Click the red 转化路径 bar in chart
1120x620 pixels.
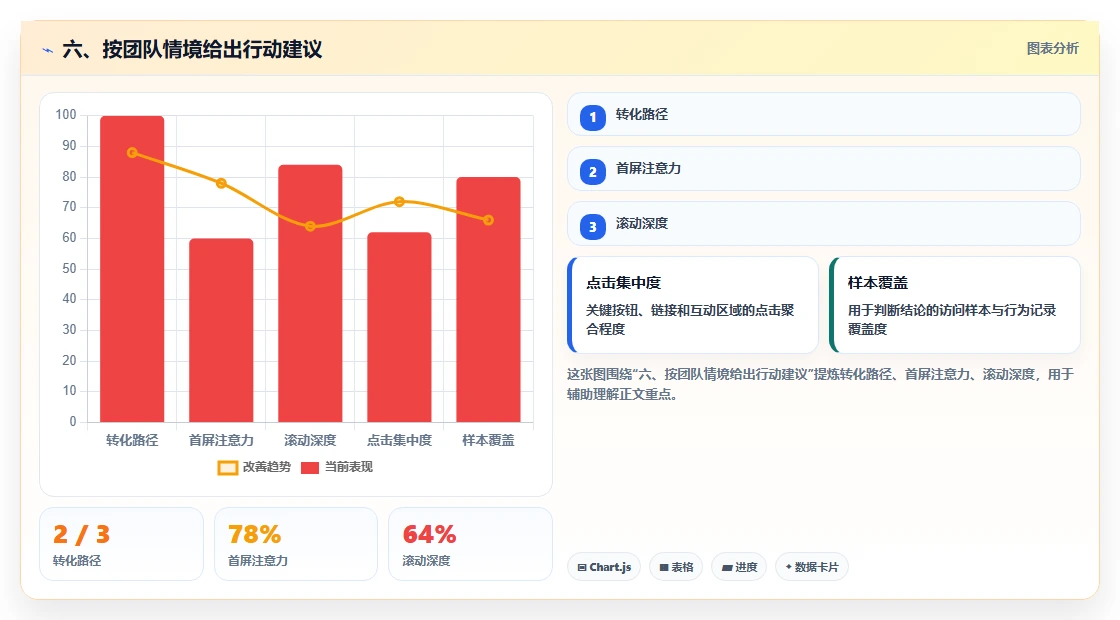click(132, 269)
